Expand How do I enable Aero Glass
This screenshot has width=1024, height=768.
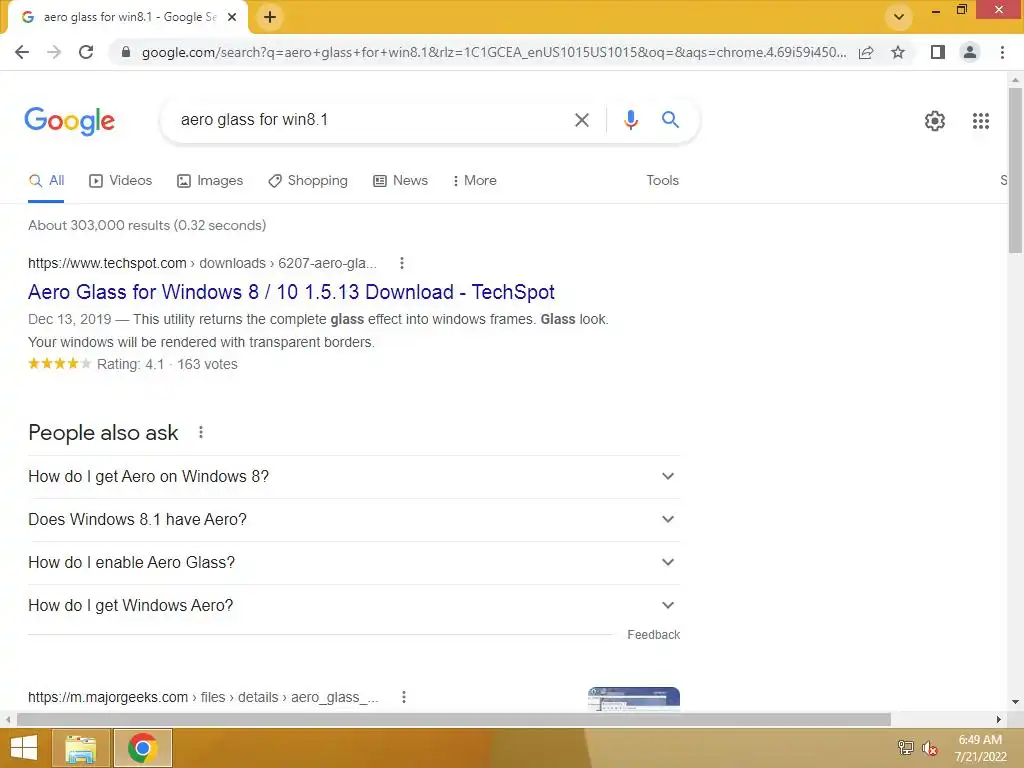(354, 563)
